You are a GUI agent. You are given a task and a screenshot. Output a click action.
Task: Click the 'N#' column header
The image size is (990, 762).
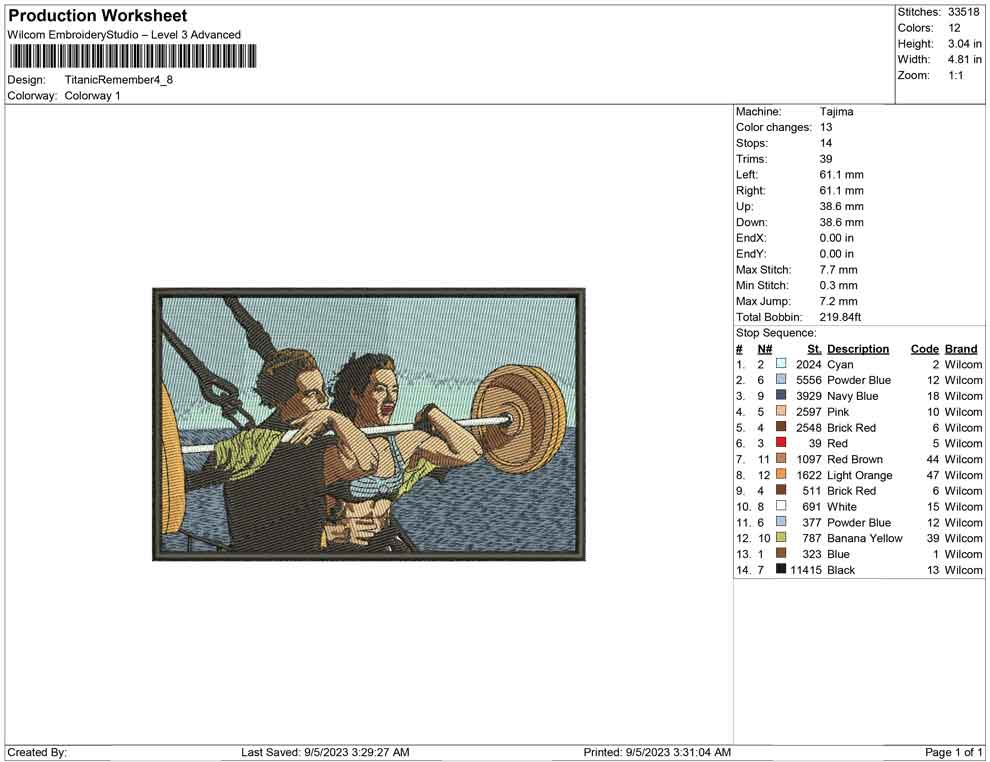765,348
